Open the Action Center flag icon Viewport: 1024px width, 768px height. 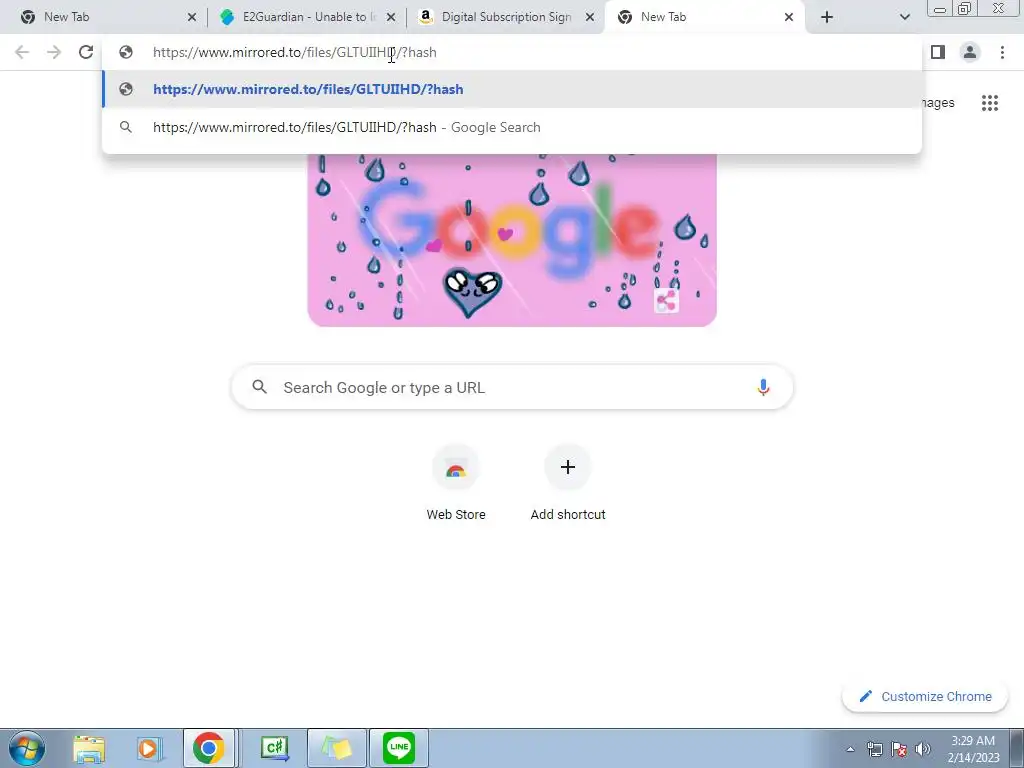[x=899, y=749]
